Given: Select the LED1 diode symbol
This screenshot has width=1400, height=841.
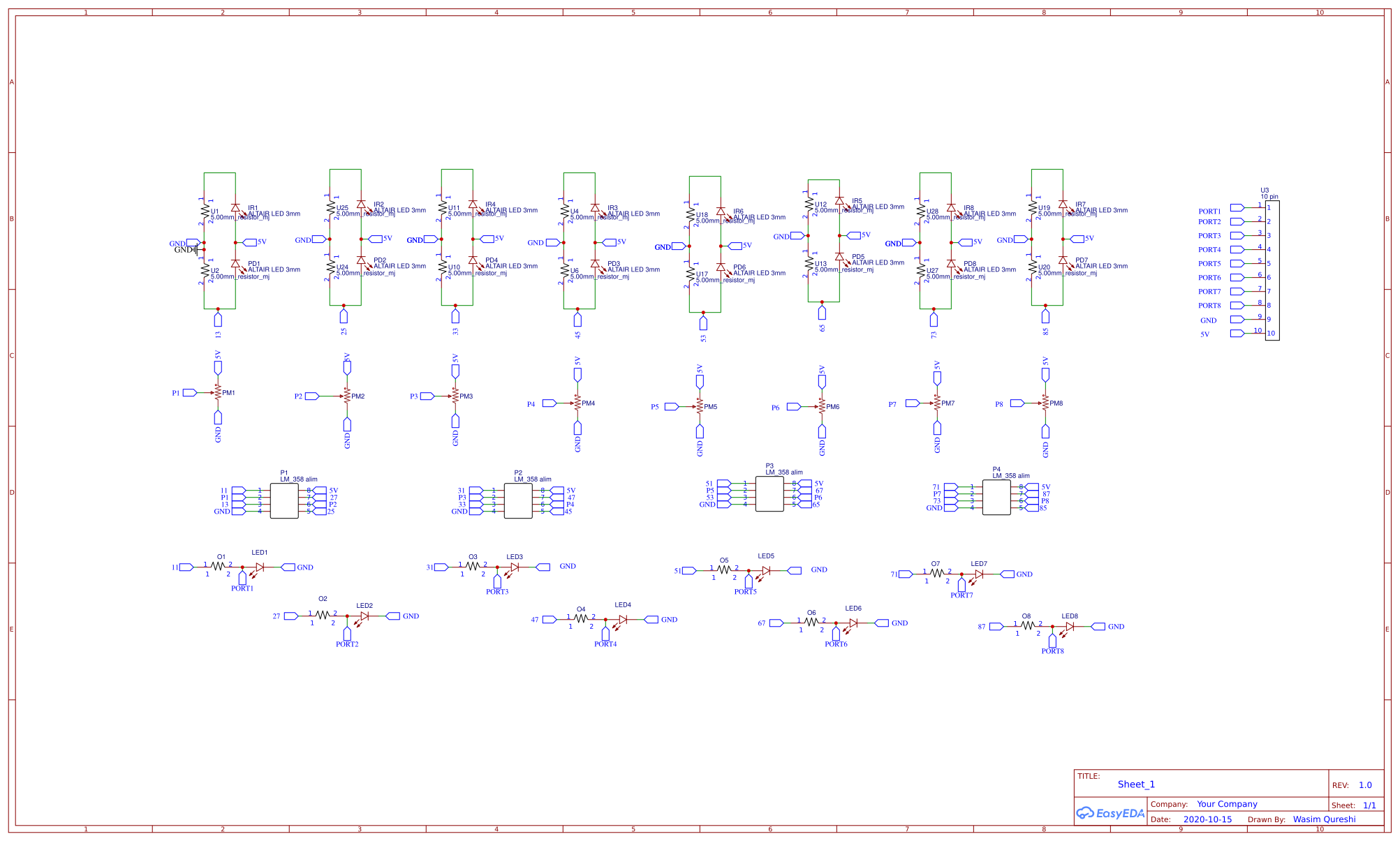Looking at the screenshot, I should coord(259,567).
